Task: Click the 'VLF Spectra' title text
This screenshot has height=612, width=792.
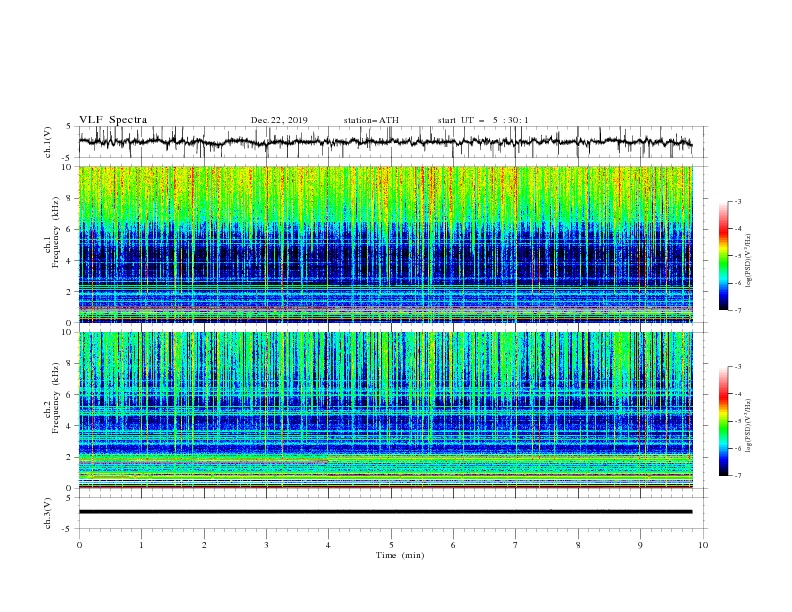Action: 113,120
